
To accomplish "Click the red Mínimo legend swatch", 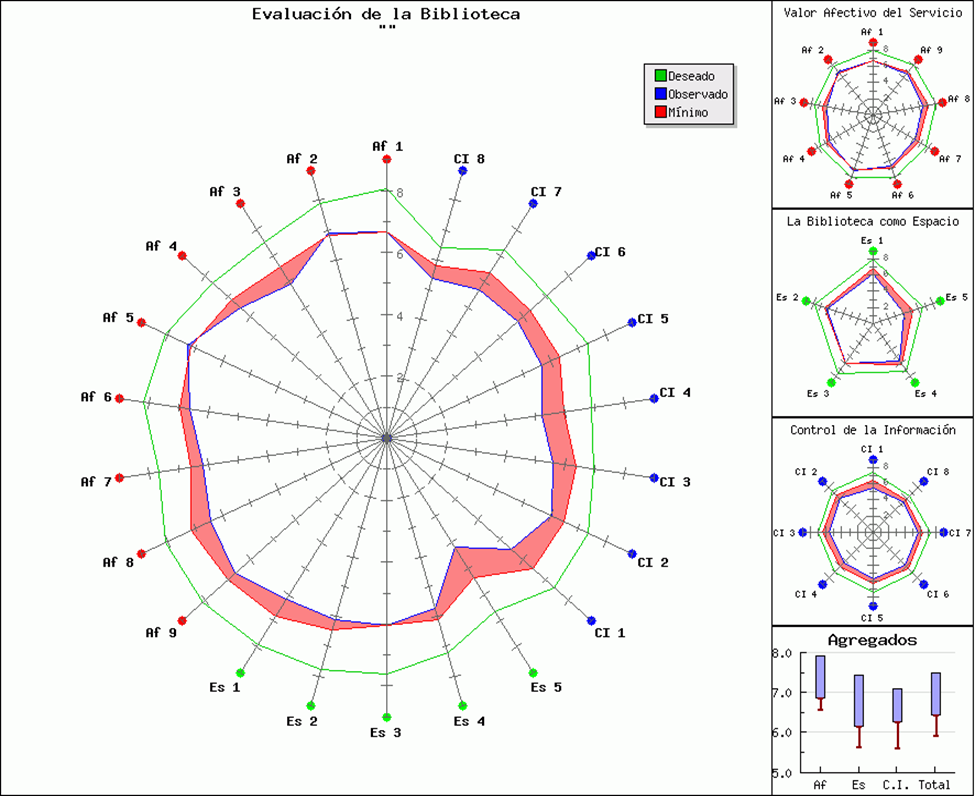I will pos(660,112).
